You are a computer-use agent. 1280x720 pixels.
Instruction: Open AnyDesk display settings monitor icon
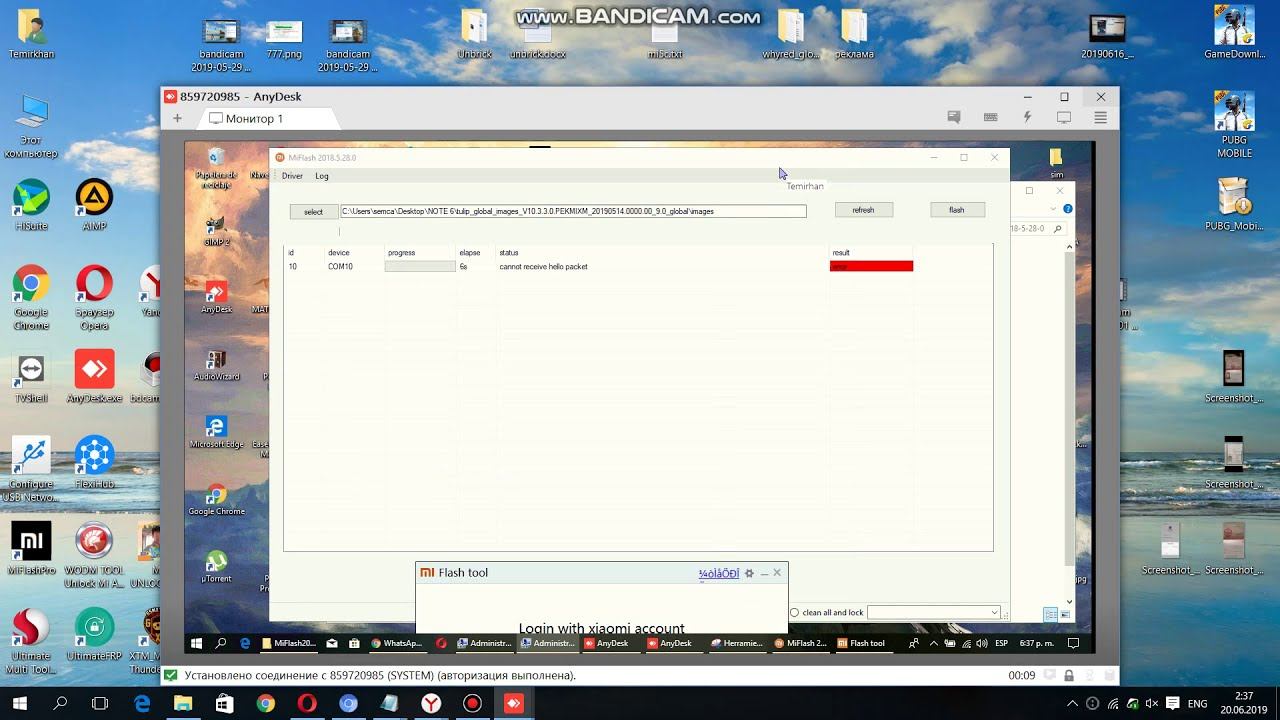(x=1064, y=117)
